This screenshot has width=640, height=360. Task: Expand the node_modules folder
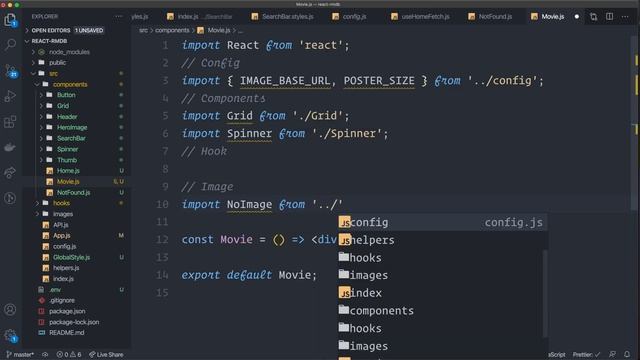69,52
